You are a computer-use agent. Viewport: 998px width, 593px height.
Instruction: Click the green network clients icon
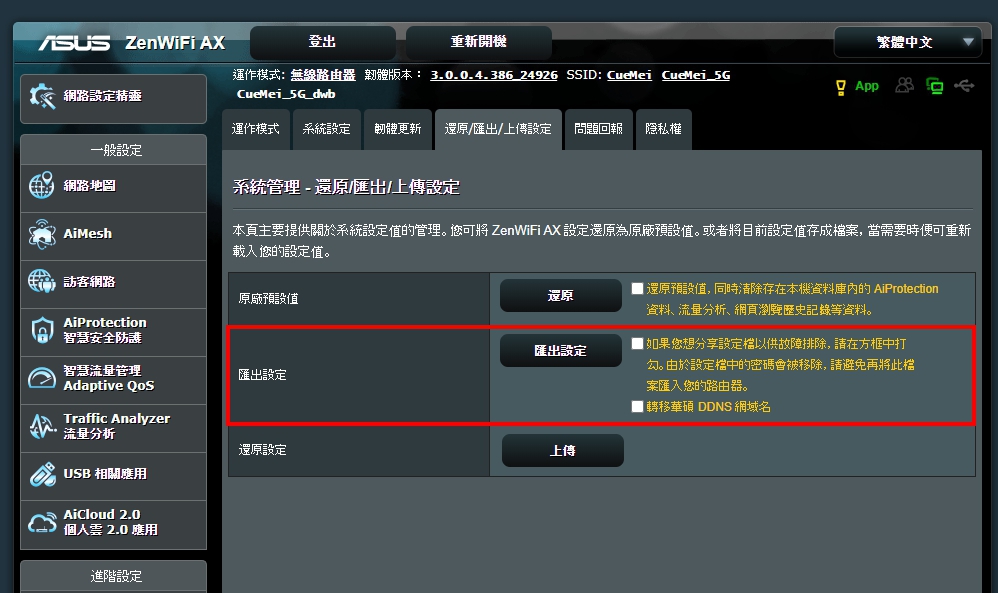point(935,86)
